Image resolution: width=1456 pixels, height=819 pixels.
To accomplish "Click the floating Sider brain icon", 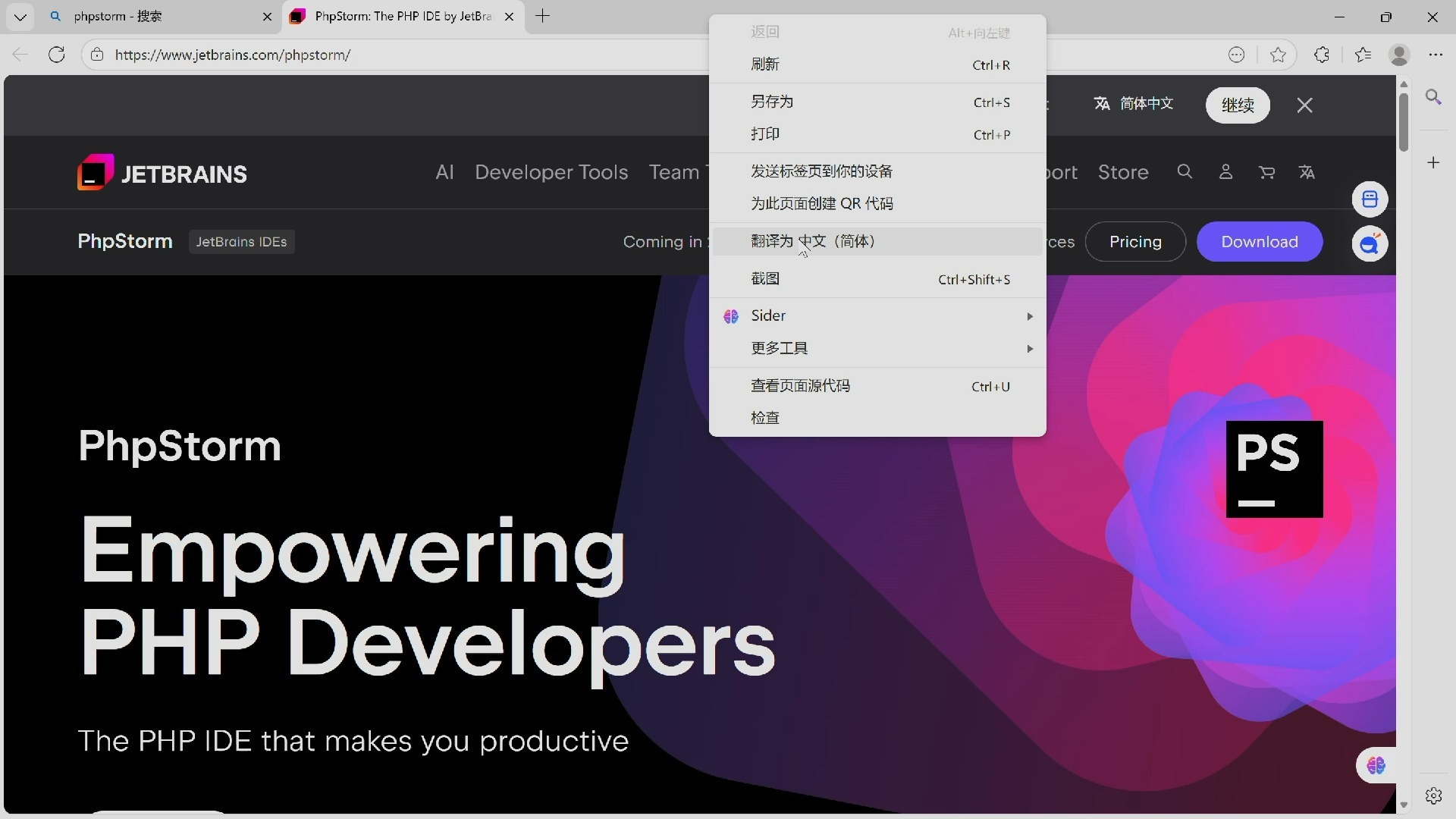I will [x=1376, y=766].
